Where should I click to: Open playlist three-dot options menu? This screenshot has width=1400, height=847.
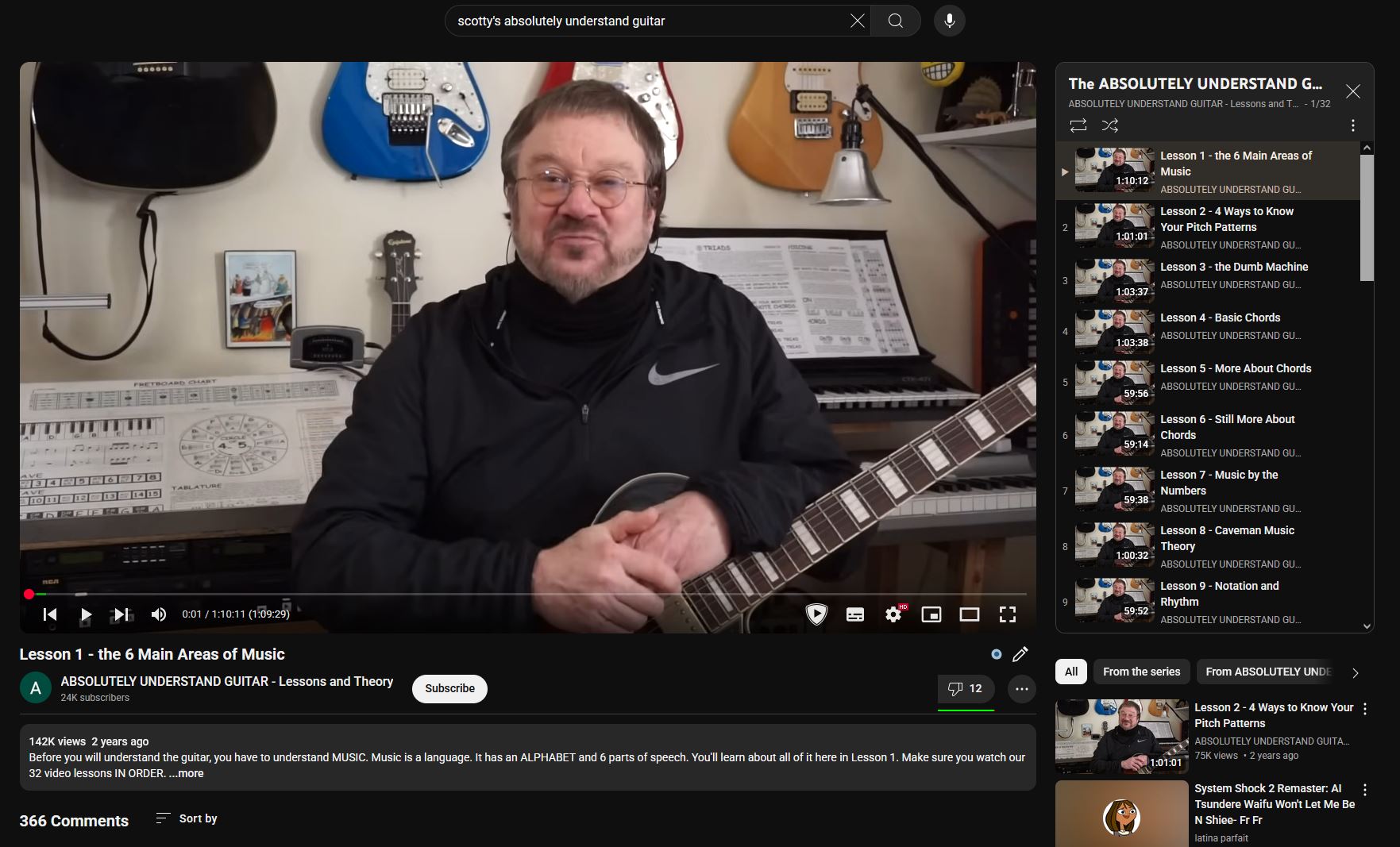pos(1353,125)
